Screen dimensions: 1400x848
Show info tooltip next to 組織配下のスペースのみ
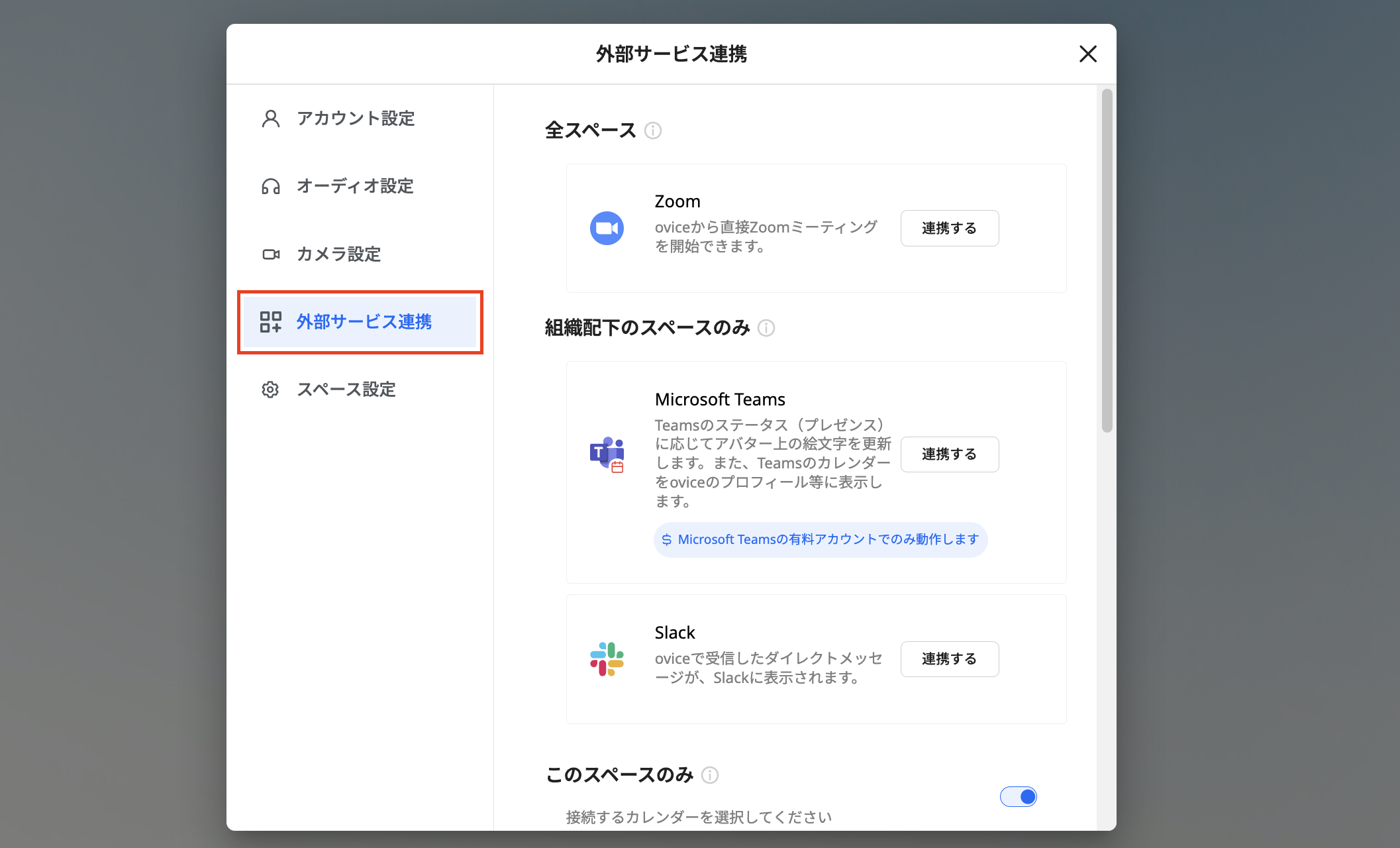click(x=766, y=328)
